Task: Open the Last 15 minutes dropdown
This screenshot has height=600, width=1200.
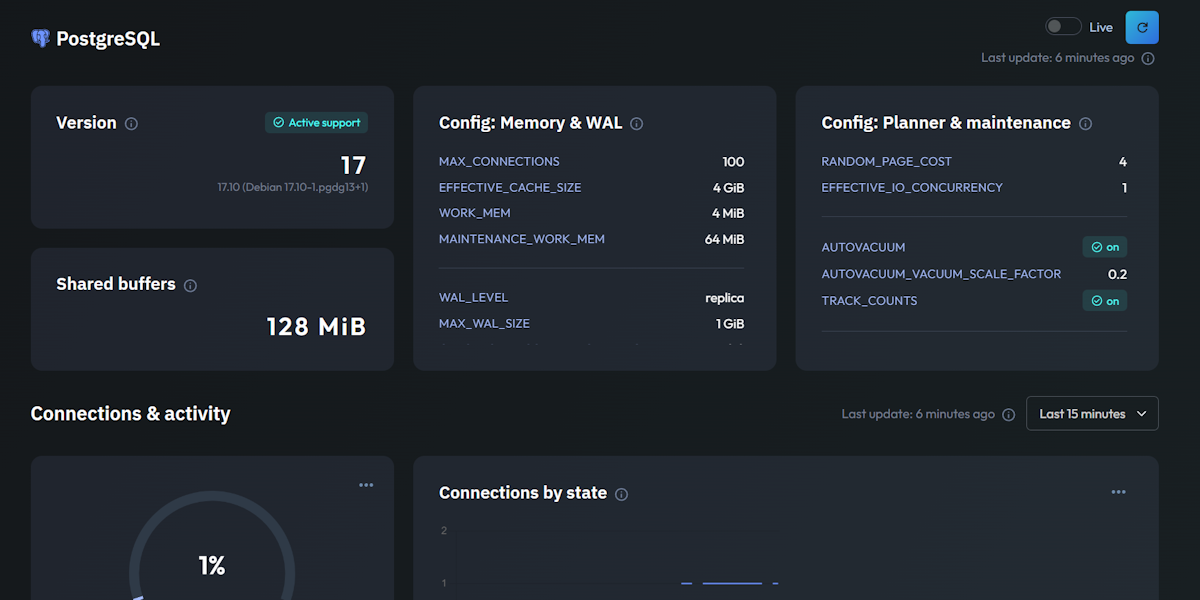Action: tap(1092, 414)
